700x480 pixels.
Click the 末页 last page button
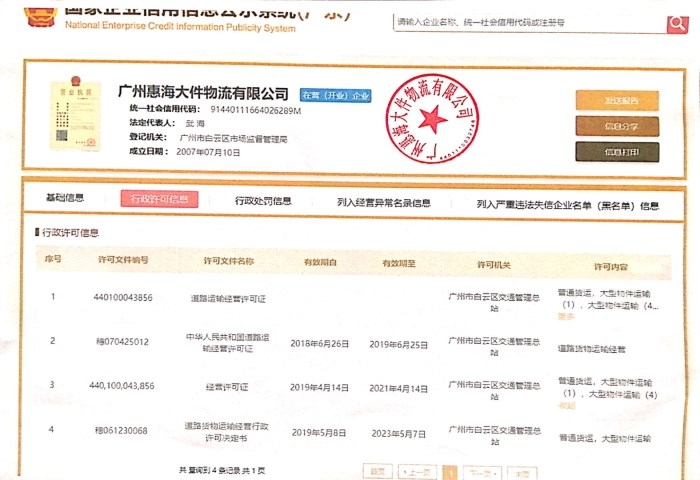point(522,474)
